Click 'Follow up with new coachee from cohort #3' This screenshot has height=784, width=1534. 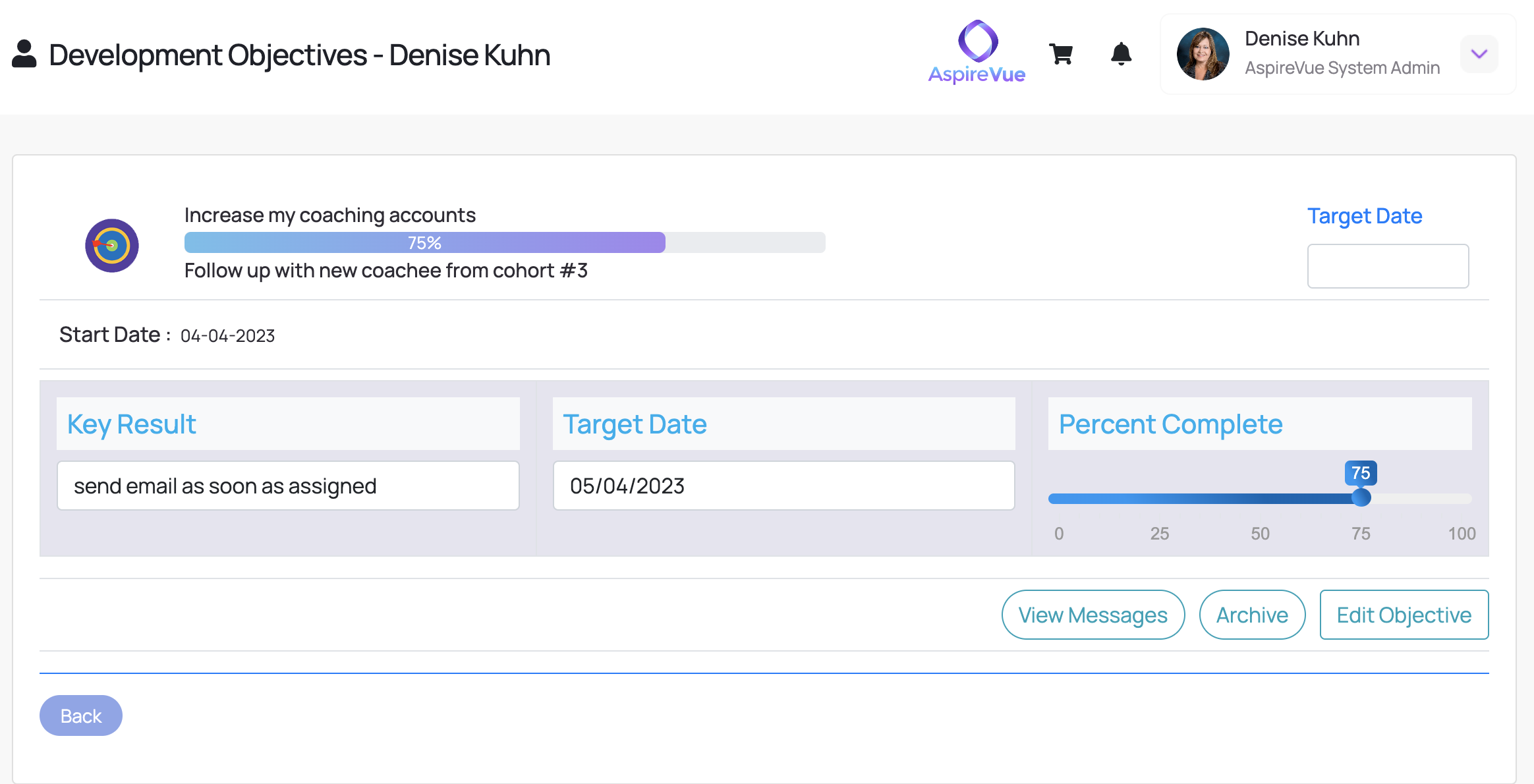pos(386,271)
